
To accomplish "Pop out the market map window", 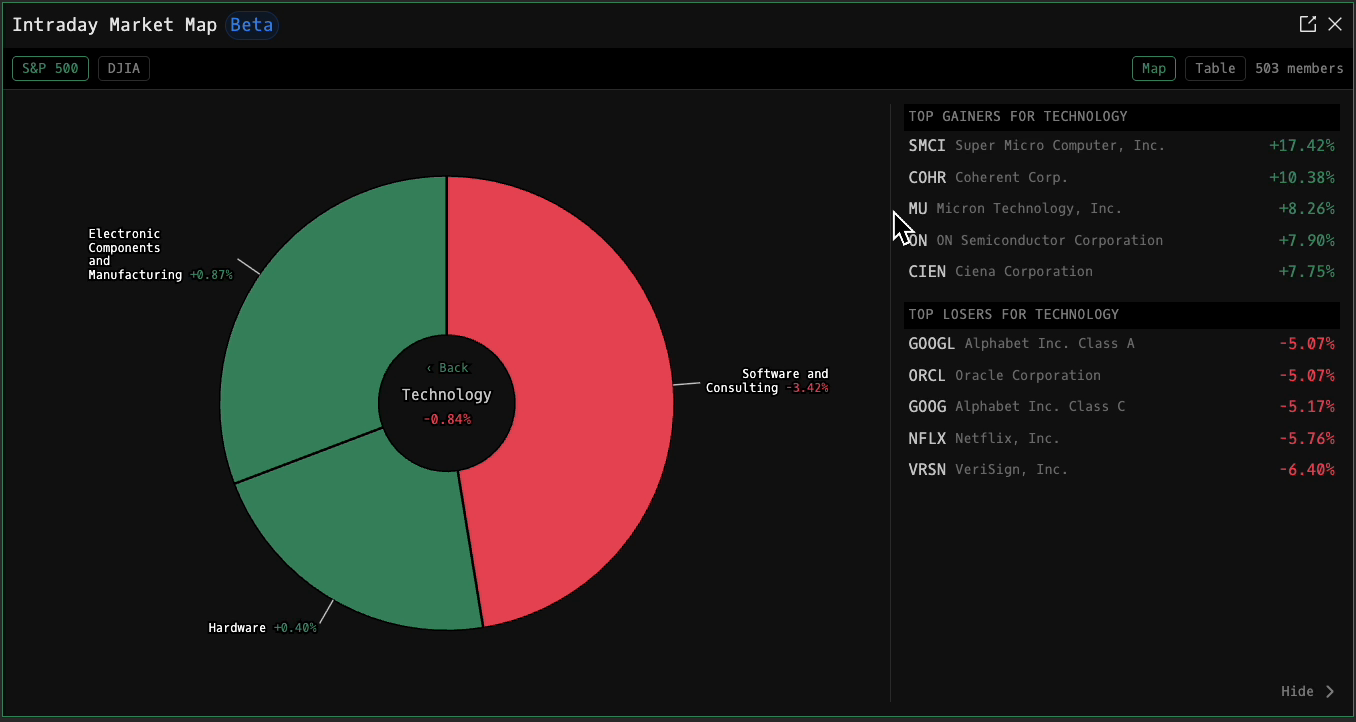I will [x=1307, y=24].
